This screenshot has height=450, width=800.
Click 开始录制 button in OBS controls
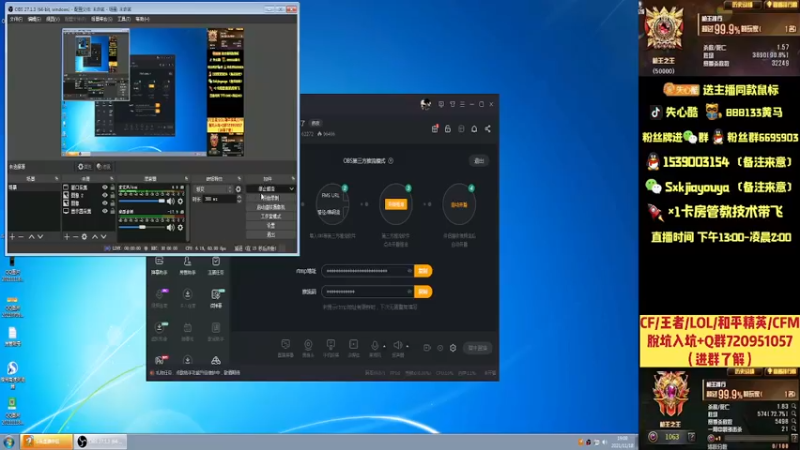tap(270, 198)
